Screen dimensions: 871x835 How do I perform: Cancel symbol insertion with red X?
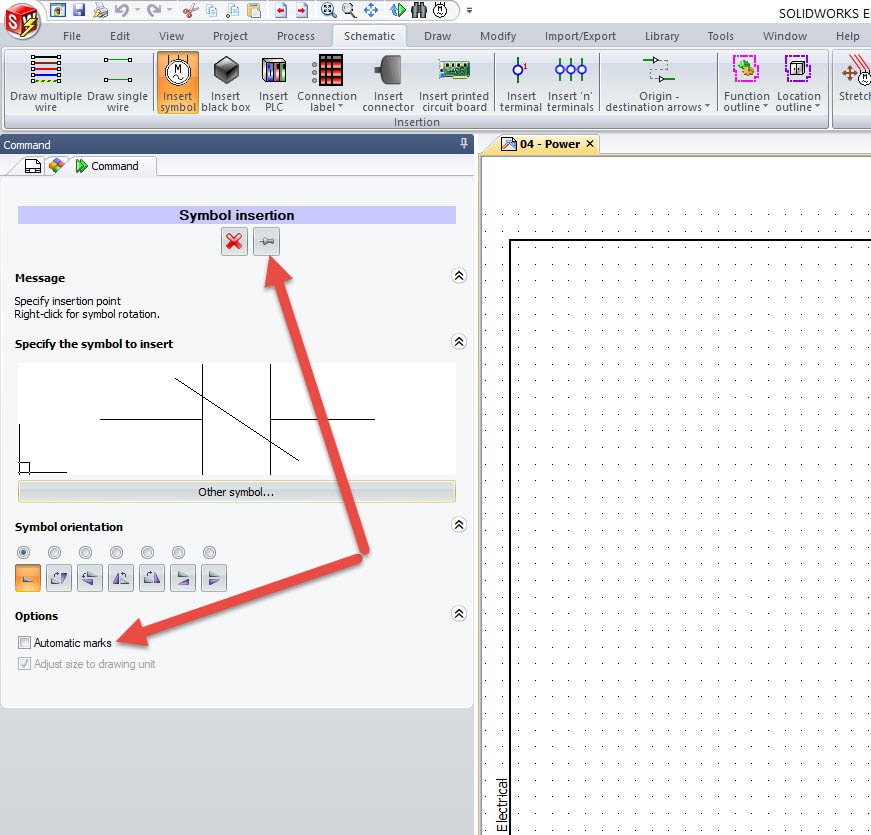coord(234,242)
